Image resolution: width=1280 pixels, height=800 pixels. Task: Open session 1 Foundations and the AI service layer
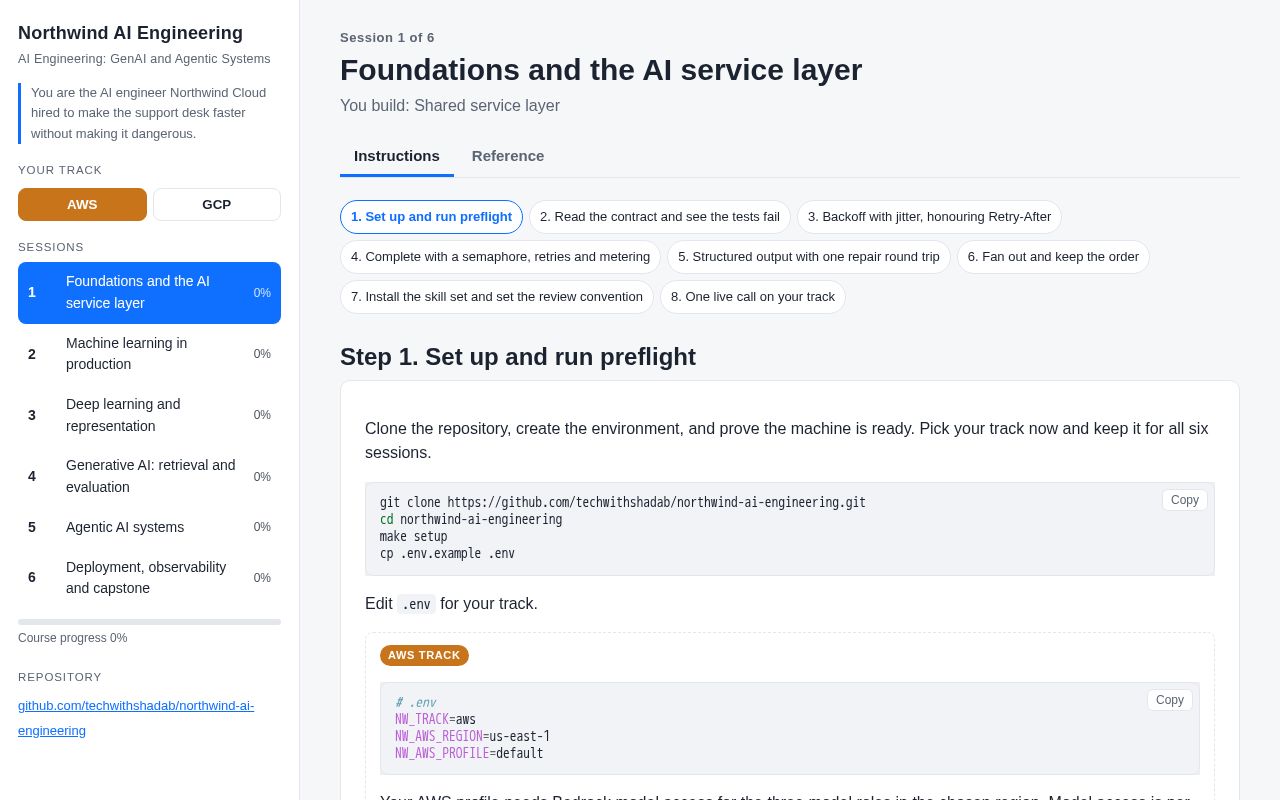coord(149,293)
